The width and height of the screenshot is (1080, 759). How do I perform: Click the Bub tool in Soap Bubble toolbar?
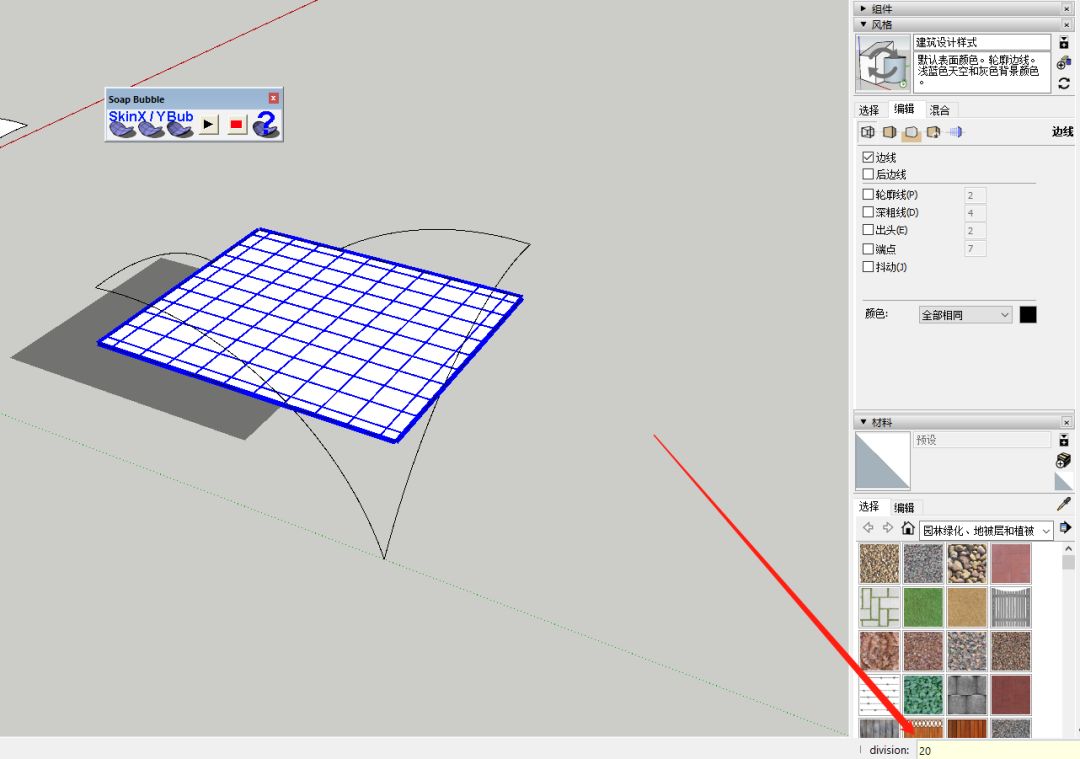[180, 124]
